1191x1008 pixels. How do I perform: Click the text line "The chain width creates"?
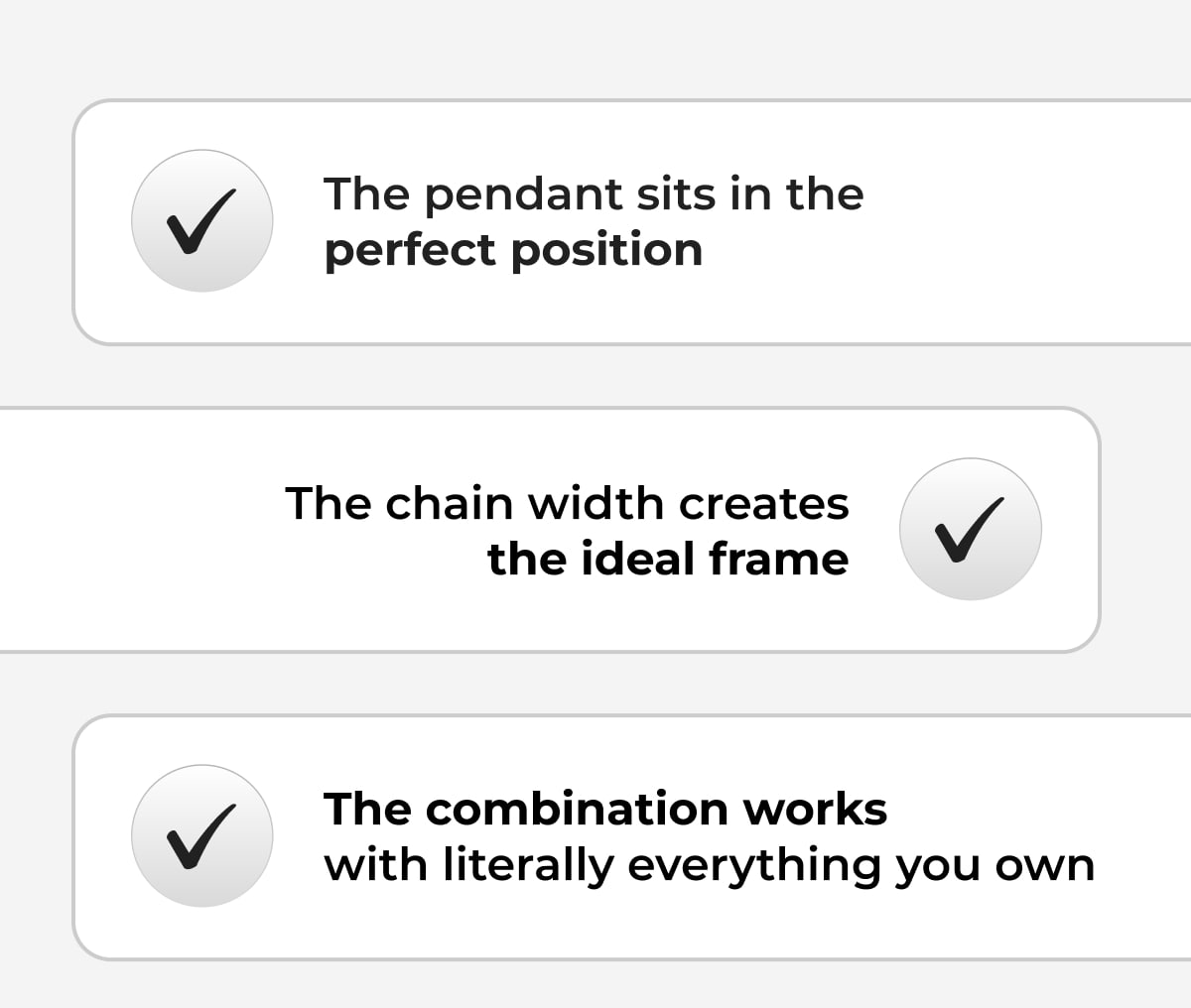pos(567,503)
